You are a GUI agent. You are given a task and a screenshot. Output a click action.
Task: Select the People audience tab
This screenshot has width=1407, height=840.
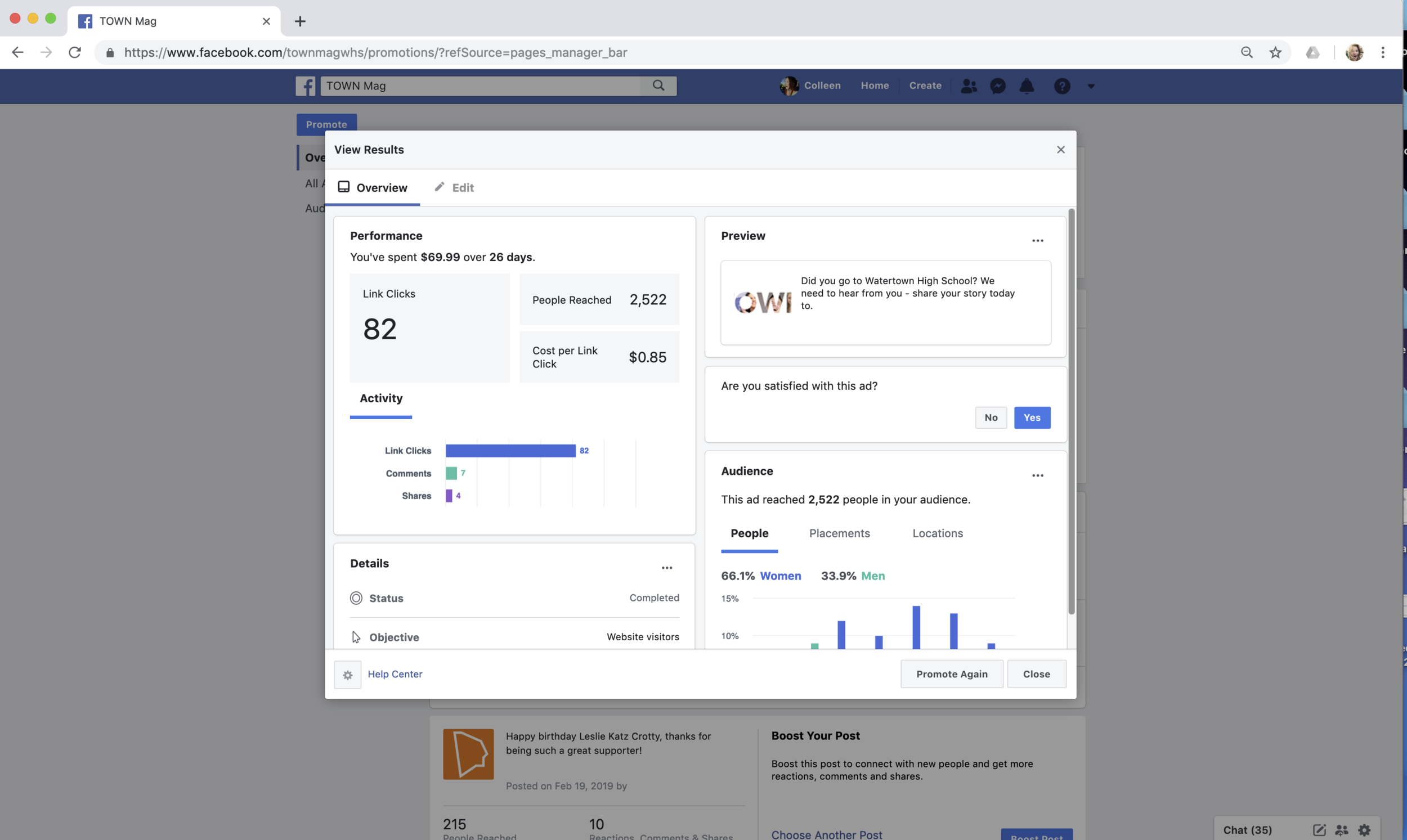coord(749,533)
